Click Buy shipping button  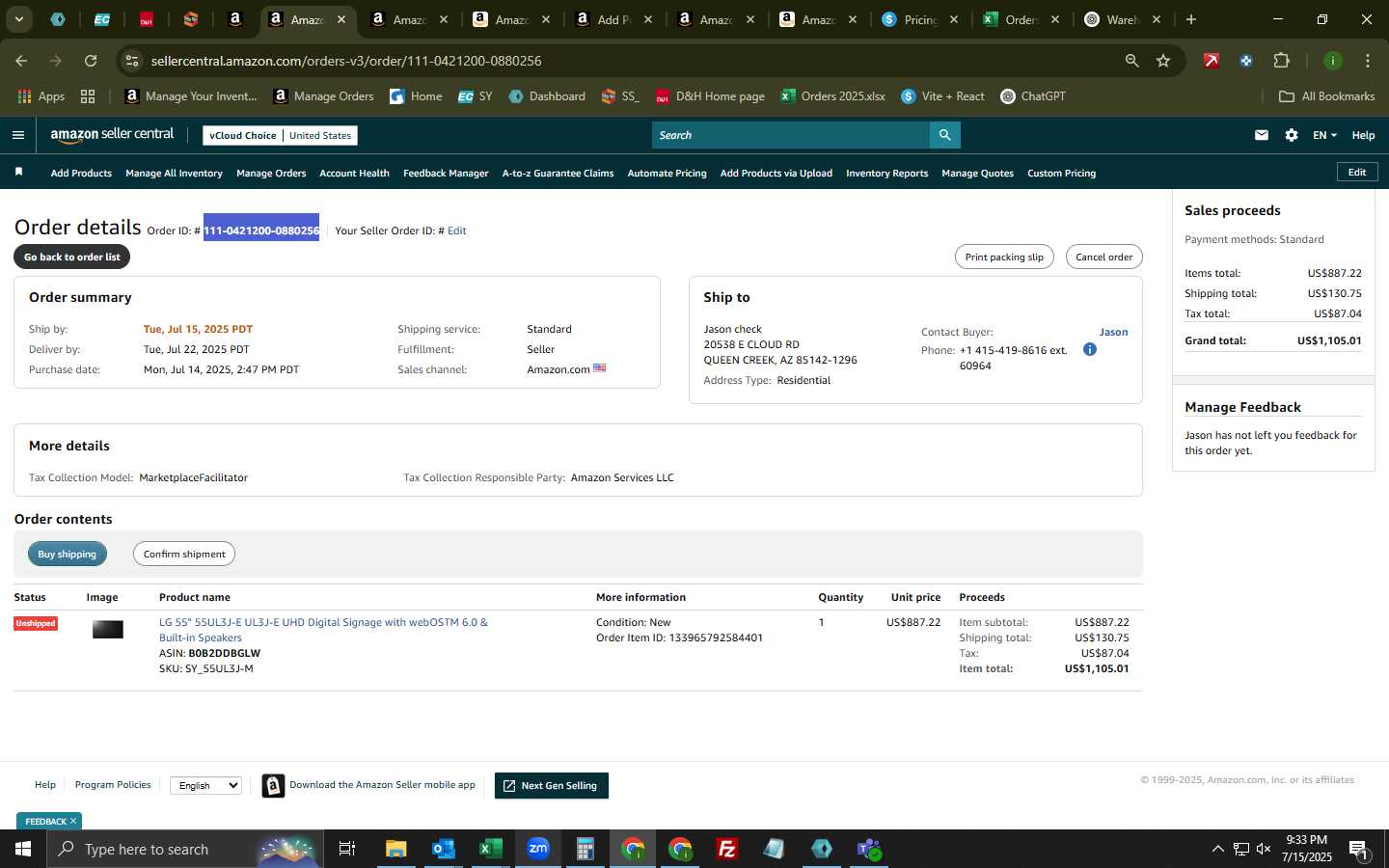pos(67,554)
